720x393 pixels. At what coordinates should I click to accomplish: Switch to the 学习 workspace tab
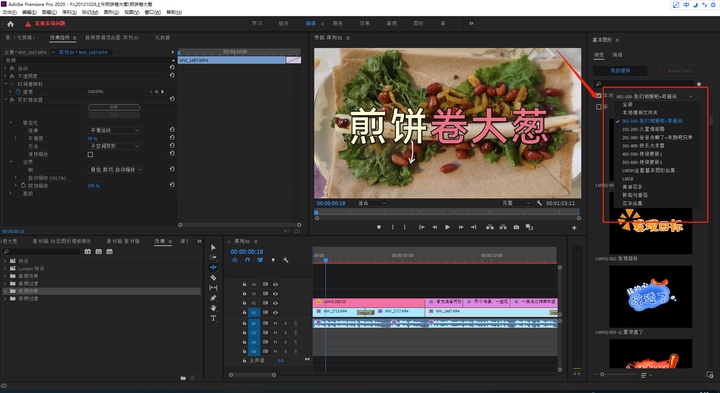pos(257,23)
